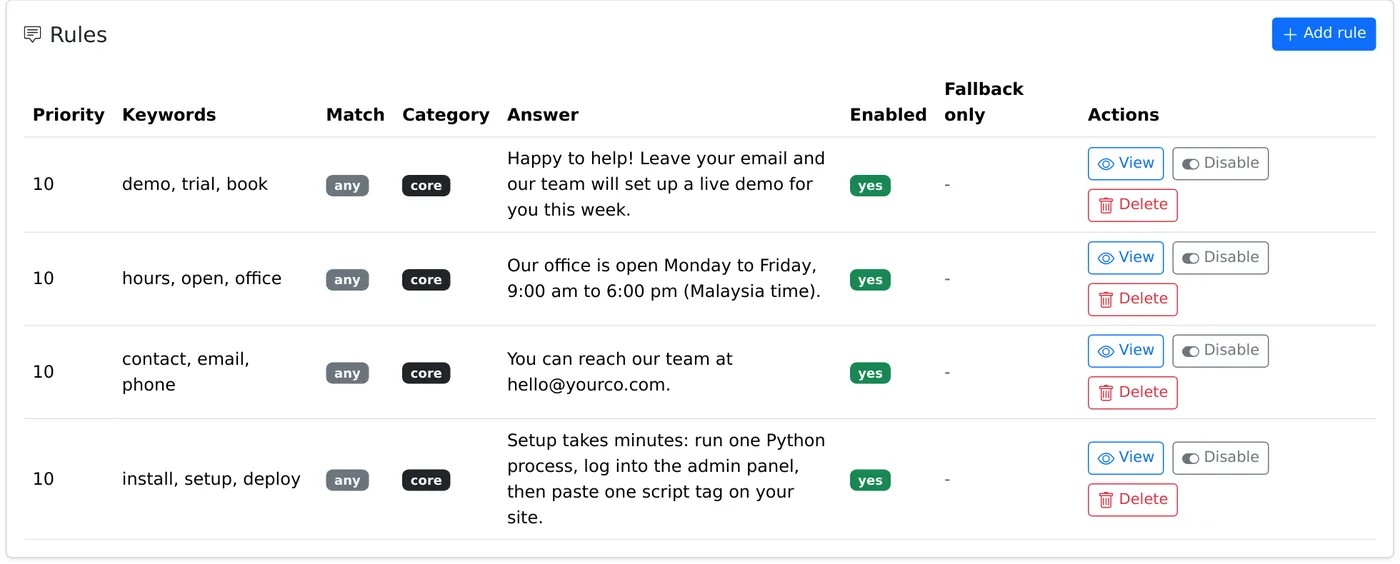
Task: Click the answer containing hello@yourco.com
Action: click(x=620, y=372)
